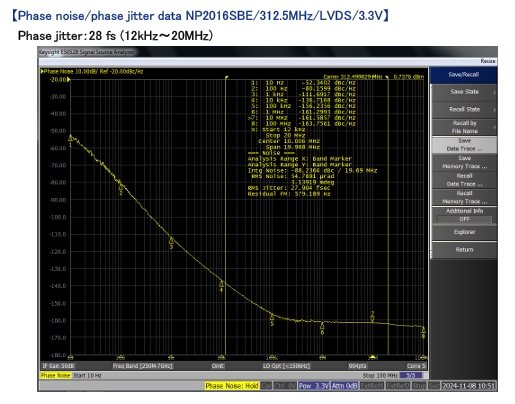Click the Stop 100 MHz value
The width and height of the screenshot is (515, 404).
click(380, 375)
